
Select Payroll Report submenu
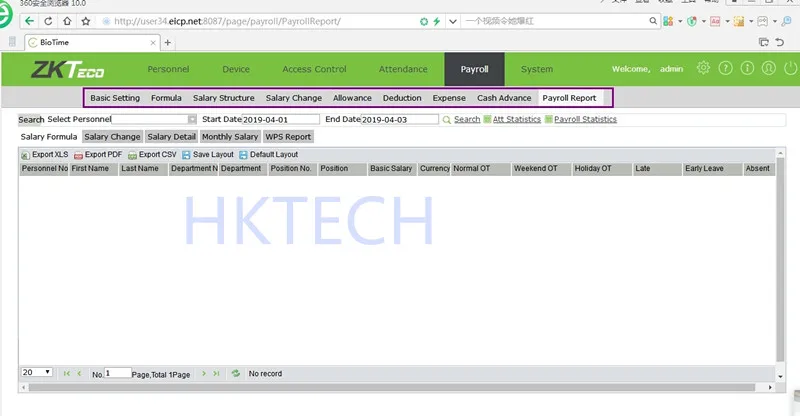tap(569, 98)
